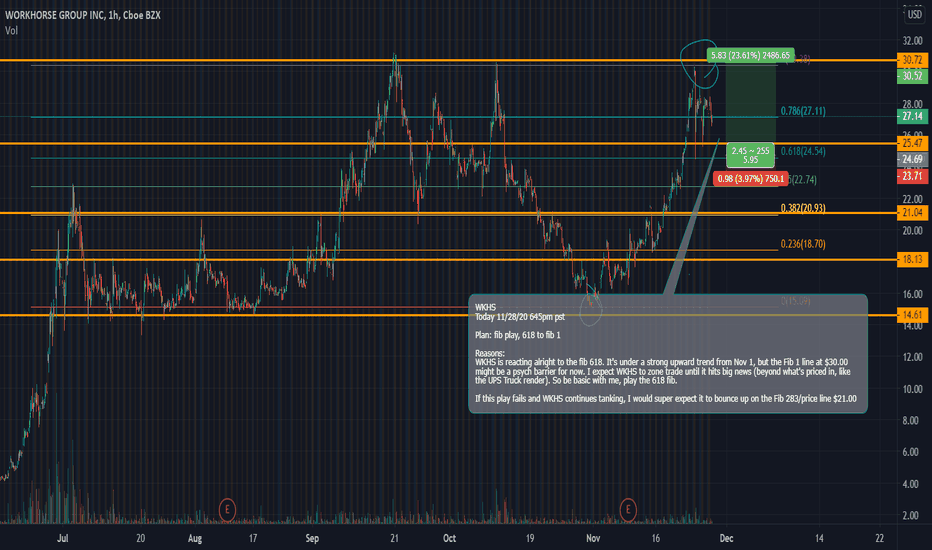This screenshot has width=932, height=550.
Task: Click the 6.00 price axis label
Action: coord(912,452)
